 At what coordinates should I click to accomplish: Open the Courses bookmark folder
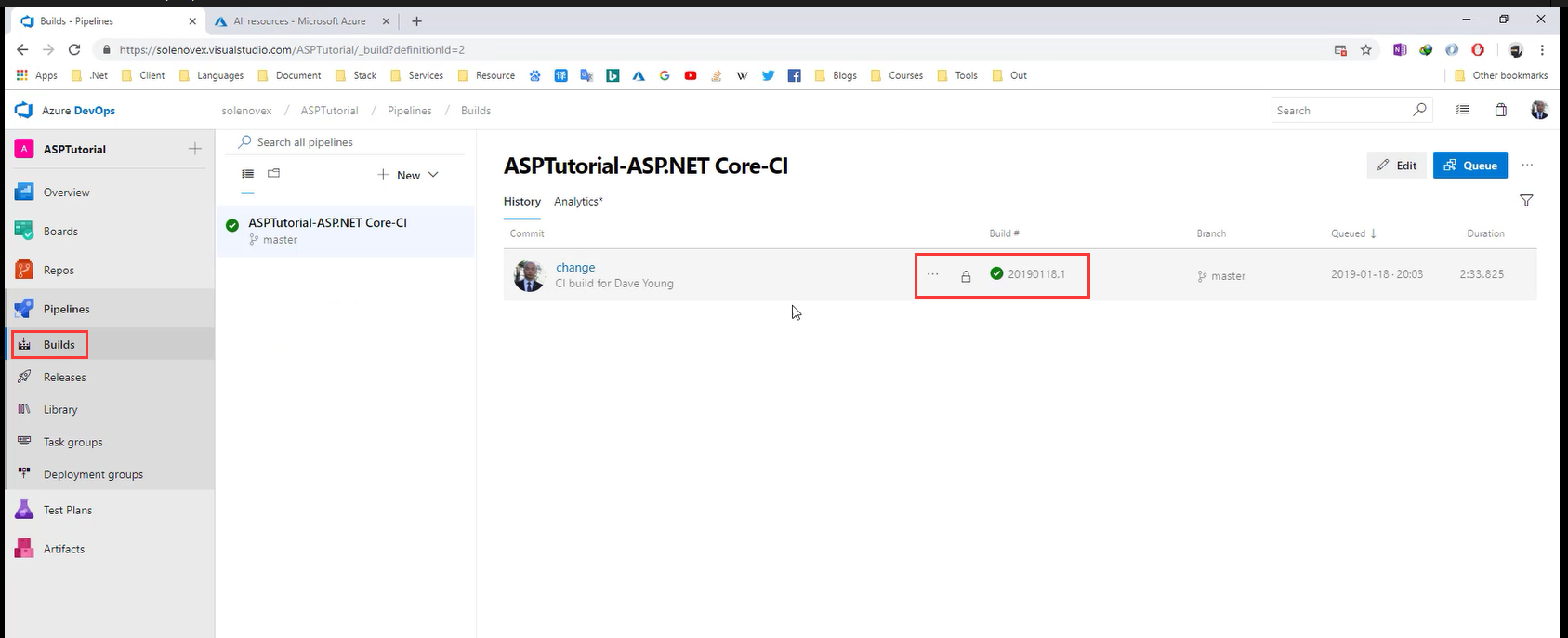point(897,75)
